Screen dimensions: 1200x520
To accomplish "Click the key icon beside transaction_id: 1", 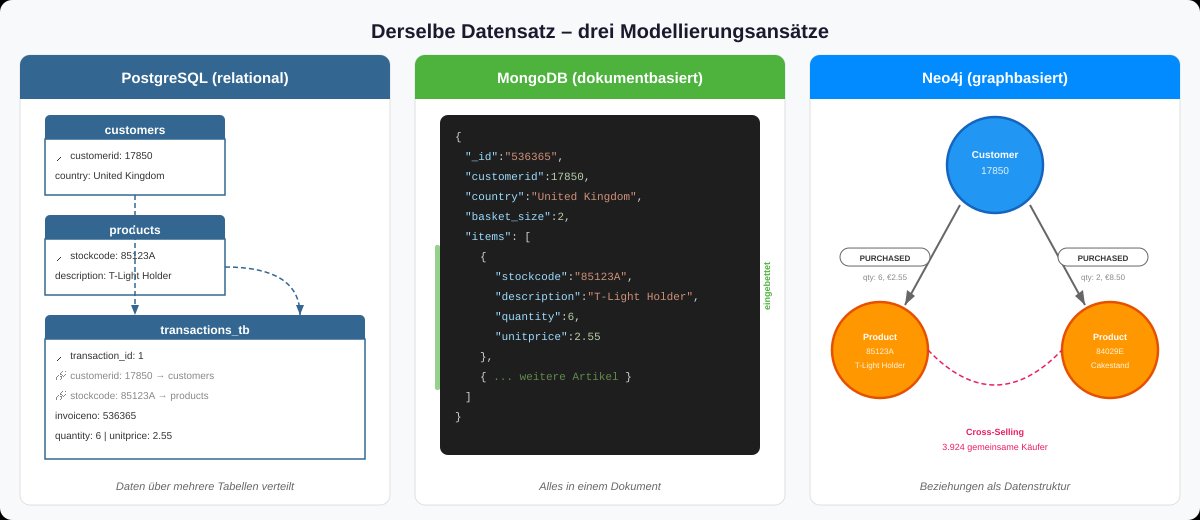I will (59, 357).
